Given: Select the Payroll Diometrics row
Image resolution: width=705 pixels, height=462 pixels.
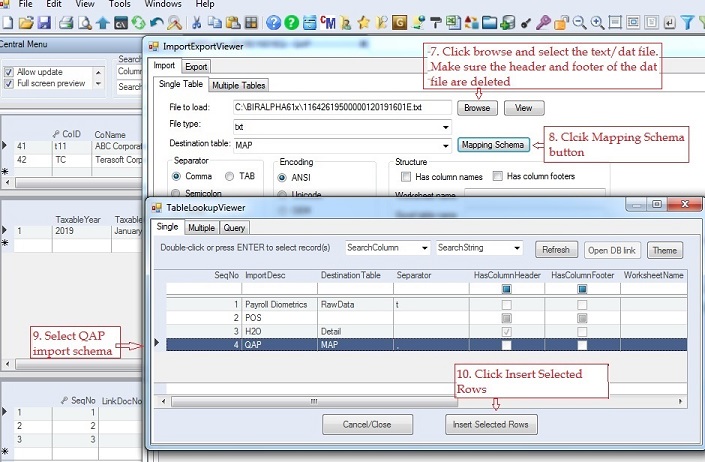Looking at the screenshot, I should point(426,305).
